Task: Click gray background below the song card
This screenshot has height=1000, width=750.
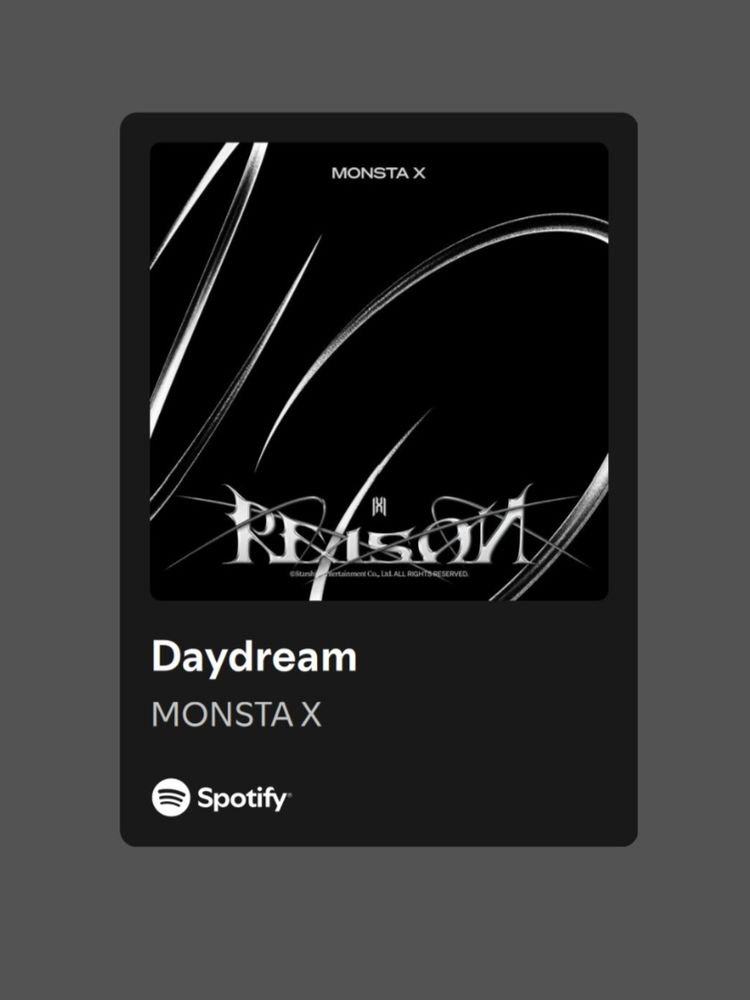Action: pos(375,923)
